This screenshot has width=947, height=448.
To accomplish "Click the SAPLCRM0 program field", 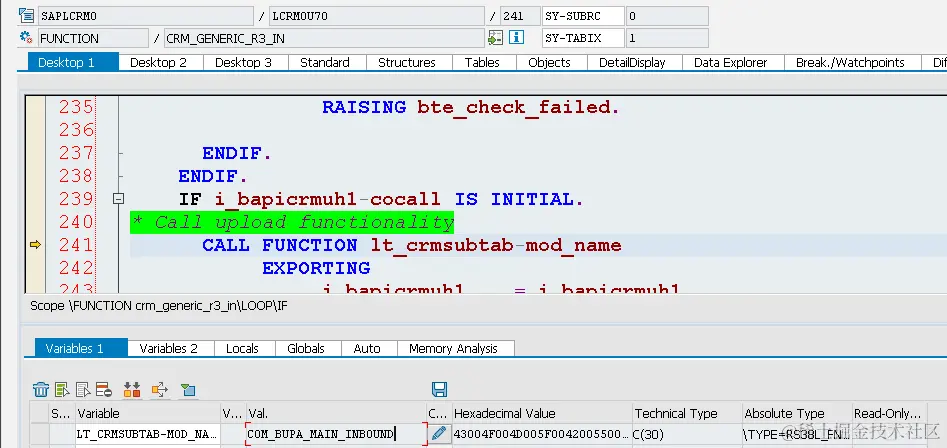I will coord(146,16).
